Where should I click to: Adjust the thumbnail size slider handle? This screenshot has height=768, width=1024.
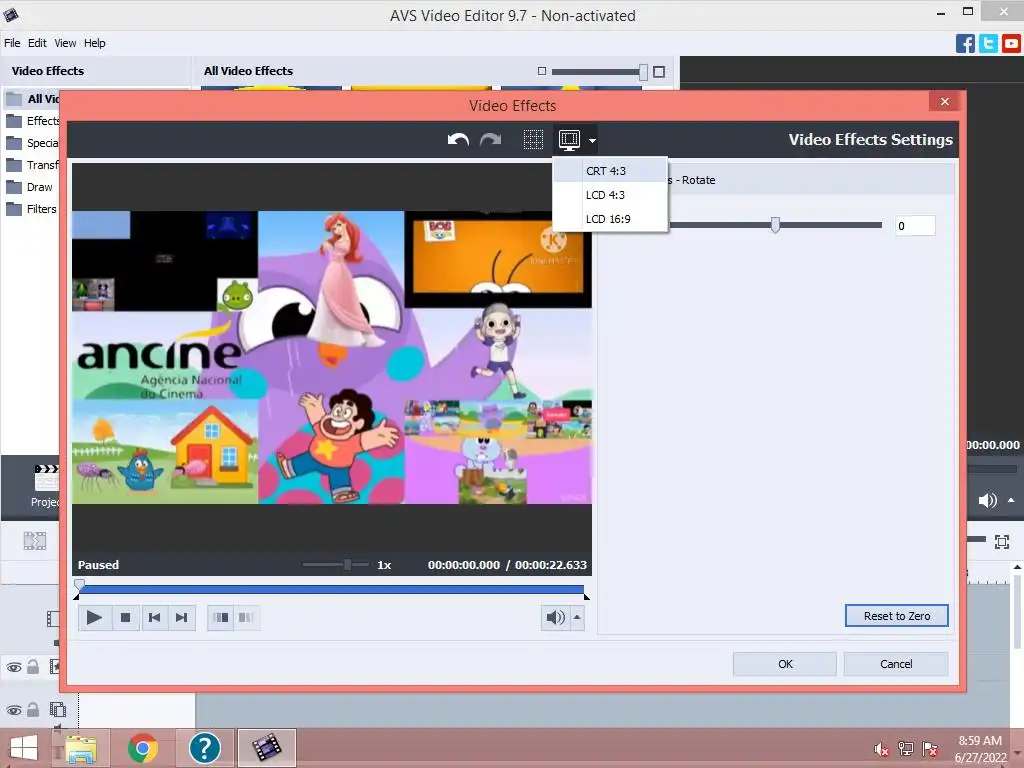tap(643, 72)
